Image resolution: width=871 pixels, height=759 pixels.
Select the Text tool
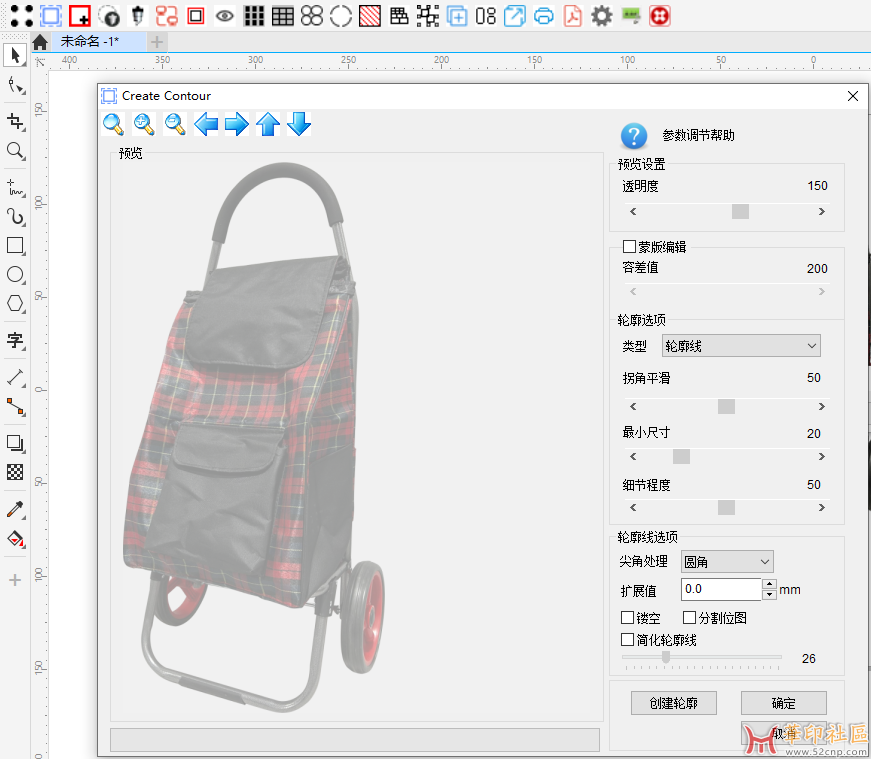click(15, 340)
